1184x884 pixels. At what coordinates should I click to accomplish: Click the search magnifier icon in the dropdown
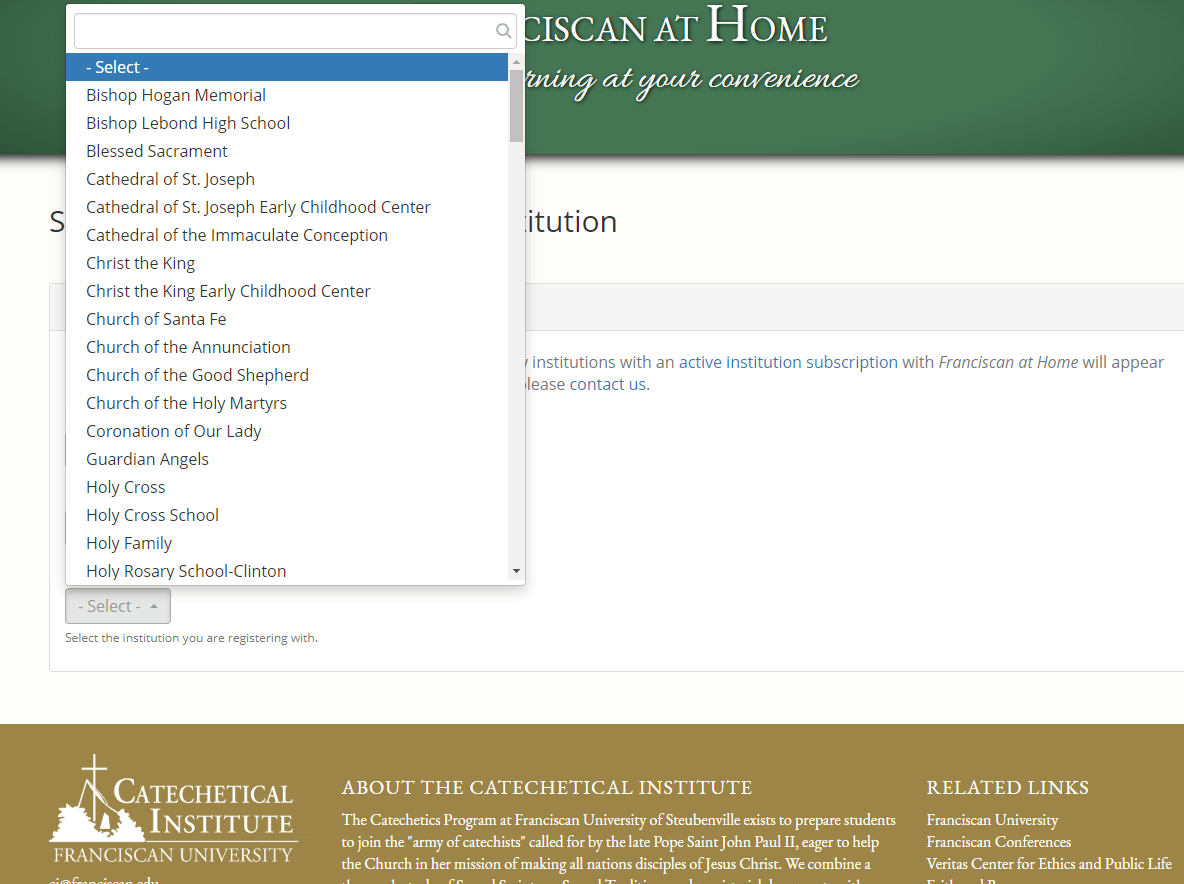503,30
